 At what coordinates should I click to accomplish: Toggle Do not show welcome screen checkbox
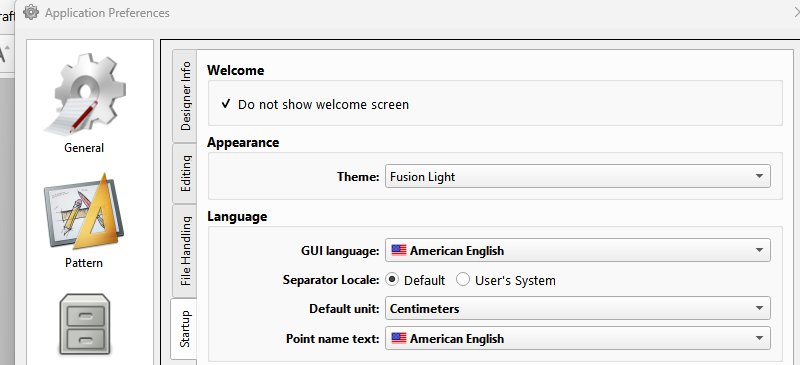[x=226, y=104]
